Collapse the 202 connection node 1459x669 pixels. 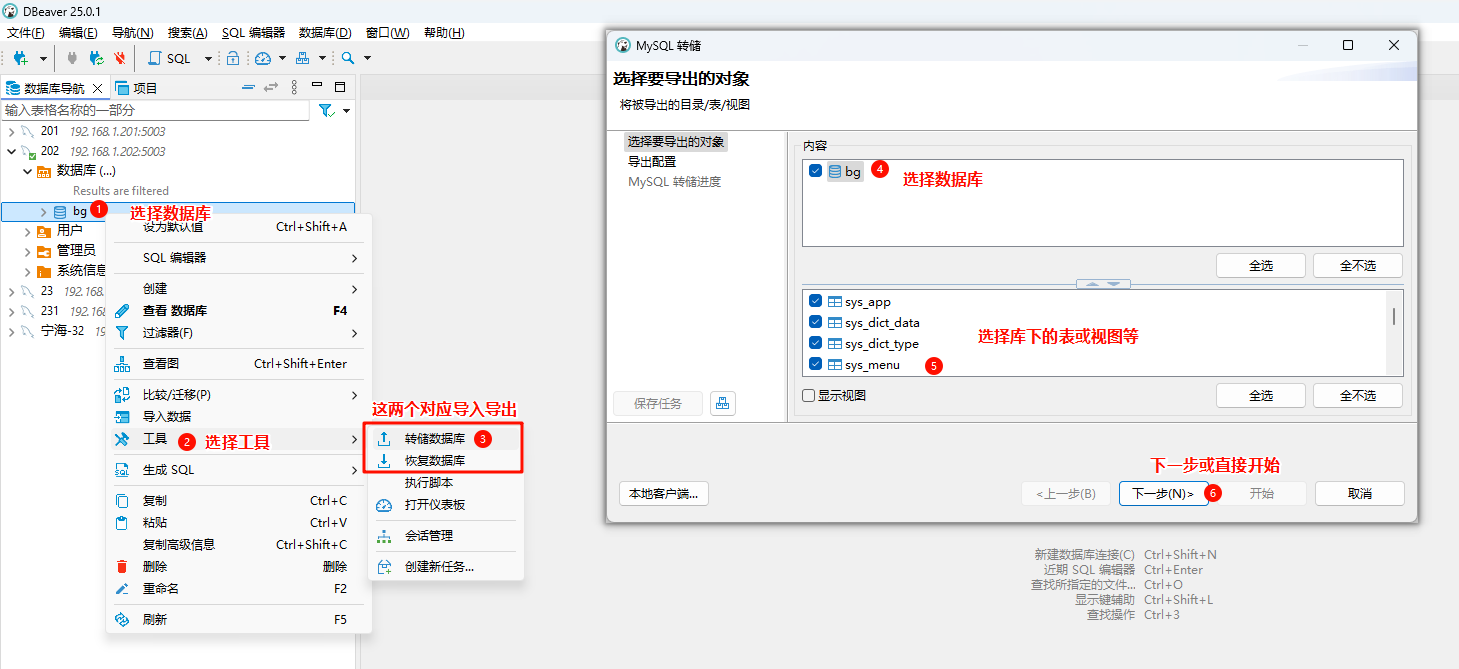[11, 151]
